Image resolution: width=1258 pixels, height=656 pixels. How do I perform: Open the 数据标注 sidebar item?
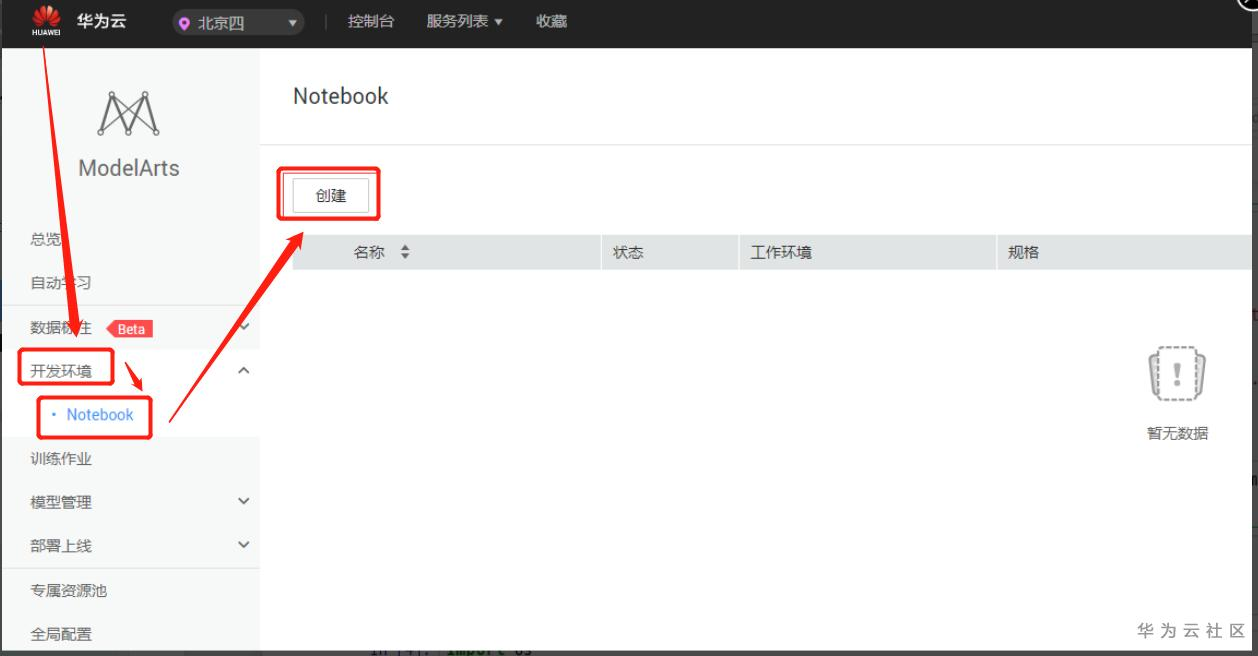[61, 327]
